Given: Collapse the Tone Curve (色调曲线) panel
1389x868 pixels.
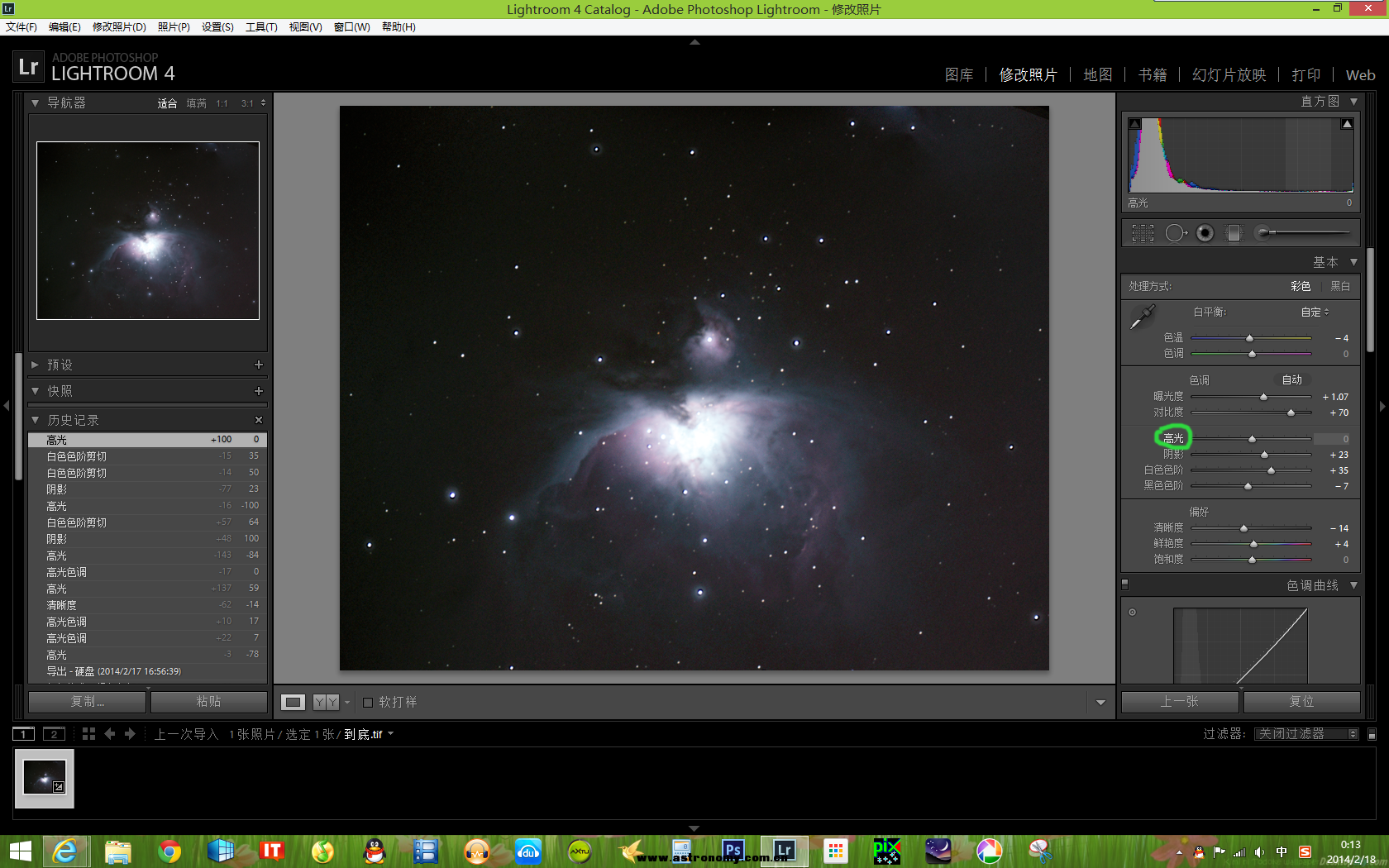Looking at the screenshot, I should click(x=1353, y=585).
